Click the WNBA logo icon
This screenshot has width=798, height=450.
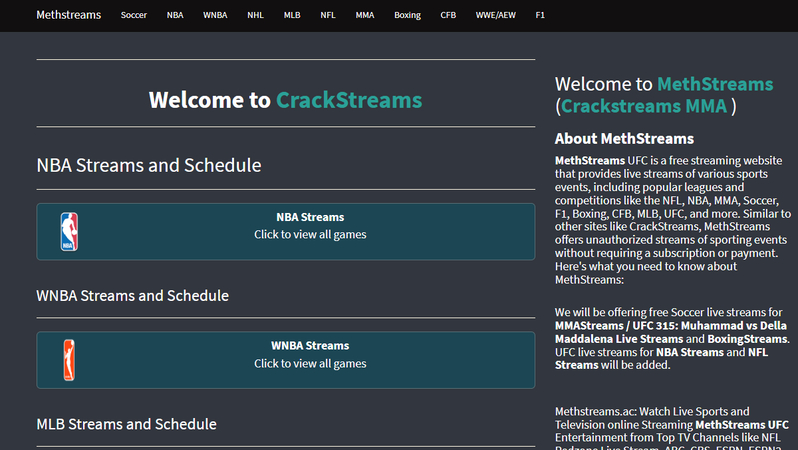[69, 360]
